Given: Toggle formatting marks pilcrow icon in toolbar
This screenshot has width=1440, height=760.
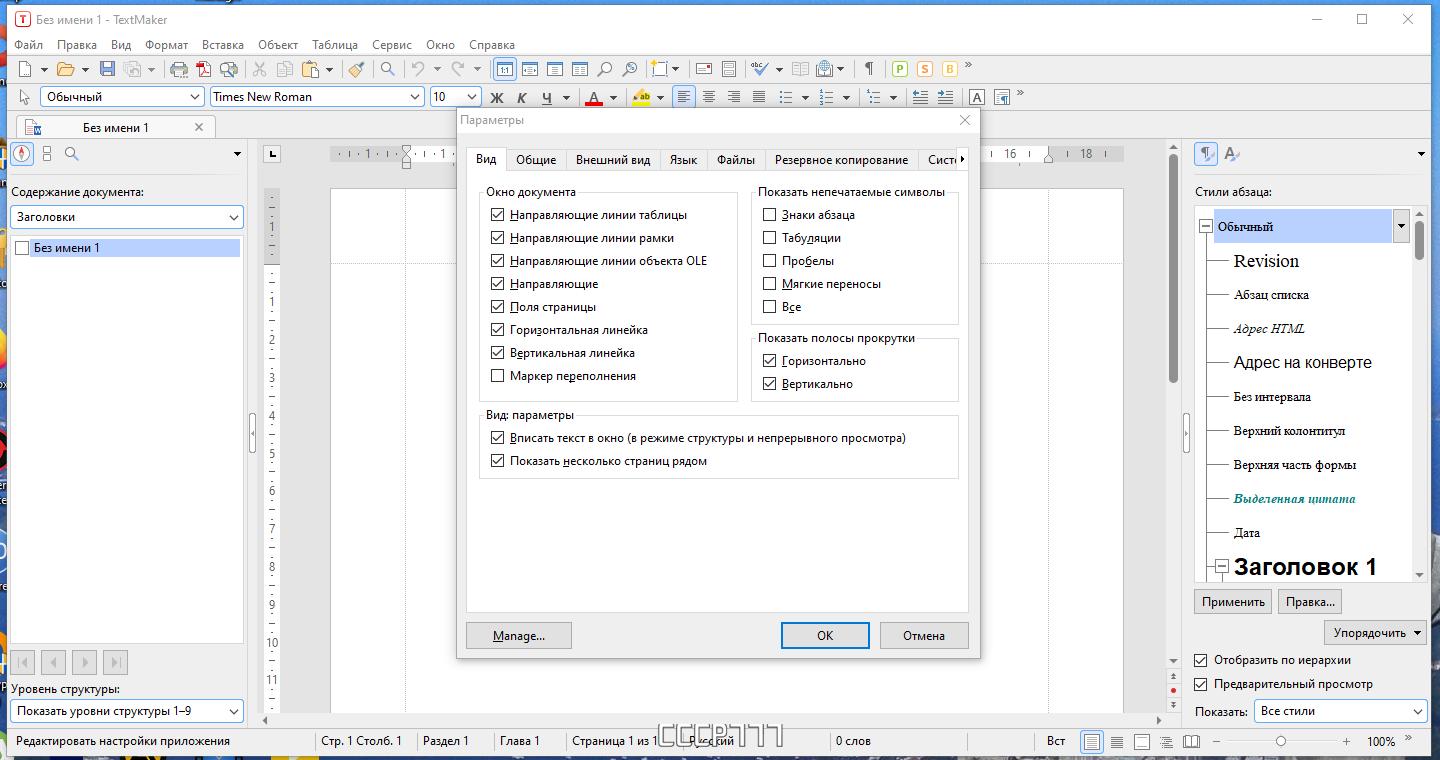Looking at the screenshot, I should 869,69.
